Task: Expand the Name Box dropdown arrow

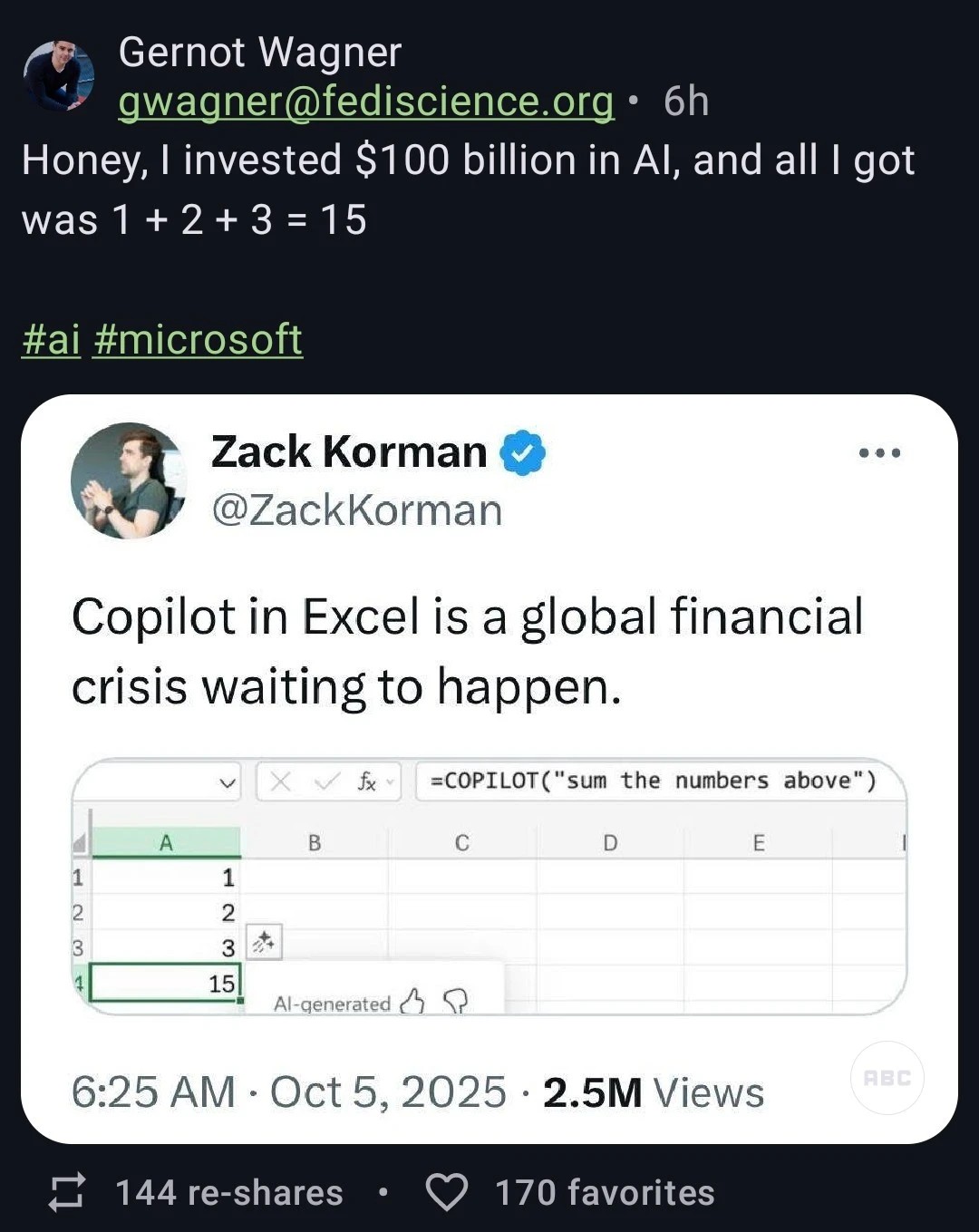Action: tap(228, 782)
